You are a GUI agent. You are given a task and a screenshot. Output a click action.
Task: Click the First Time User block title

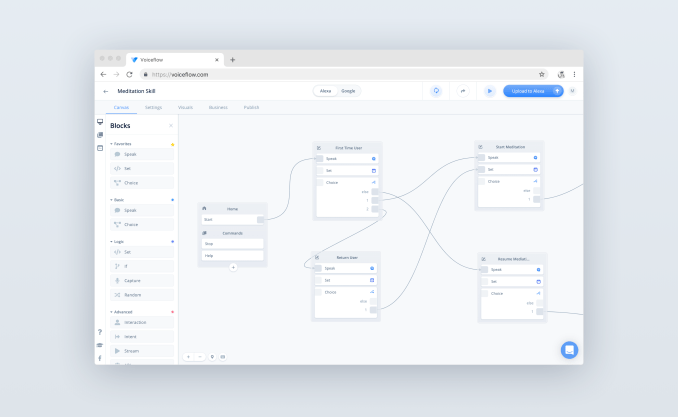point(349,148)
